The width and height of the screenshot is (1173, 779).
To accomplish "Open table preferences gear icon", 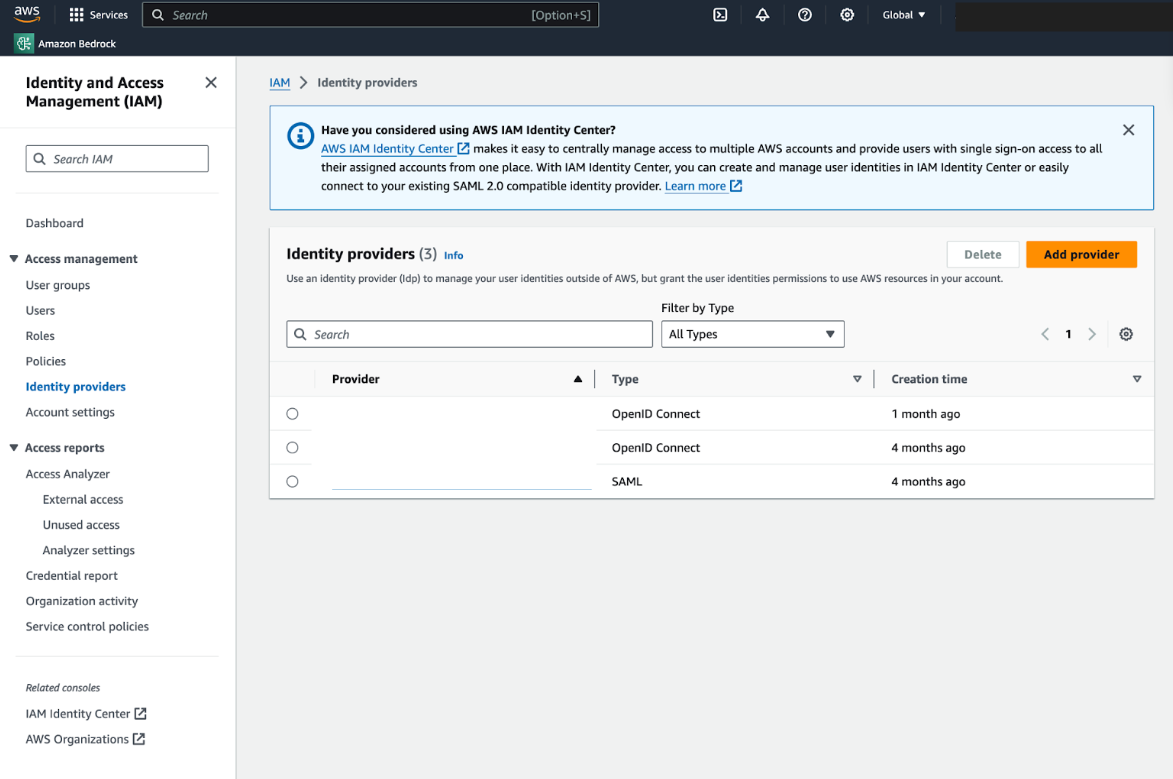I will [x=1126, y=334].
